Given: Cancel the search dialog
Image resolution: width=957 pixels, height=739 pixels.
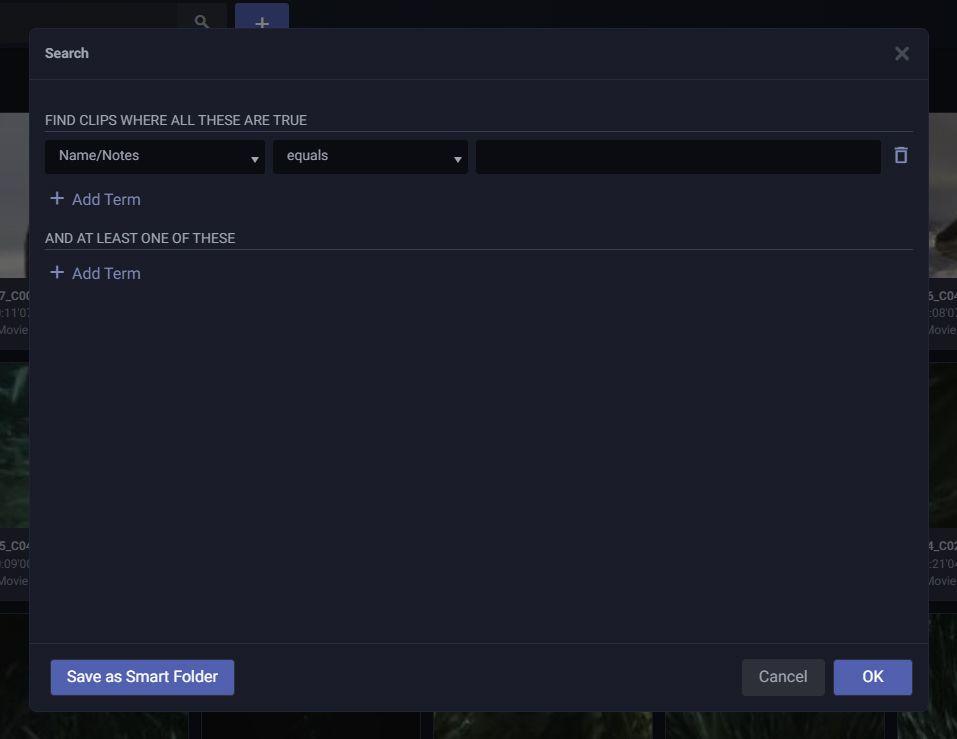Looking at the screenshot, I should coord(783,677).
